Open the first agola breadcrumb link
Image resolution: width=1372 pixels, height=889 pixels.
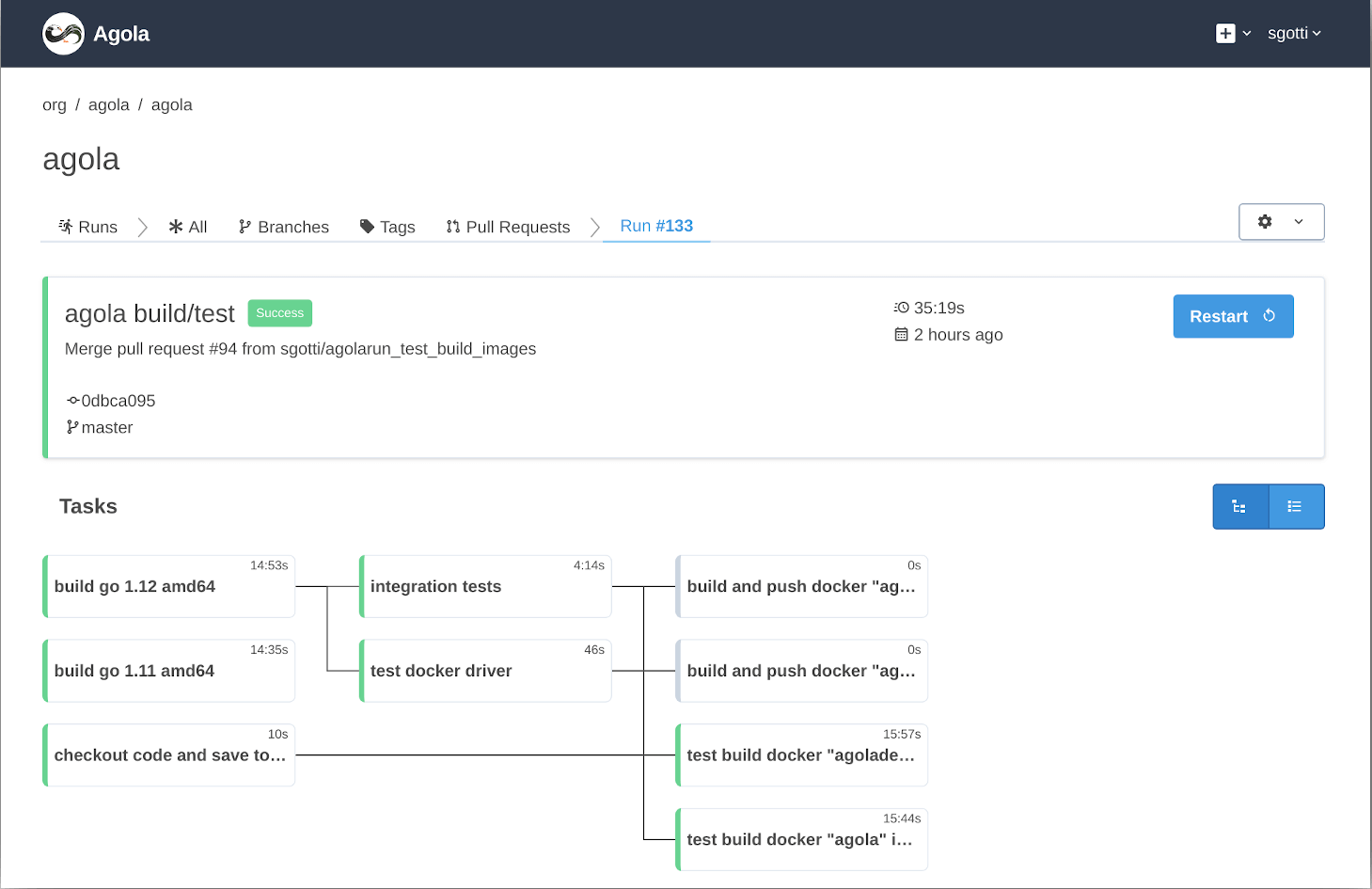tap(109, 105)
